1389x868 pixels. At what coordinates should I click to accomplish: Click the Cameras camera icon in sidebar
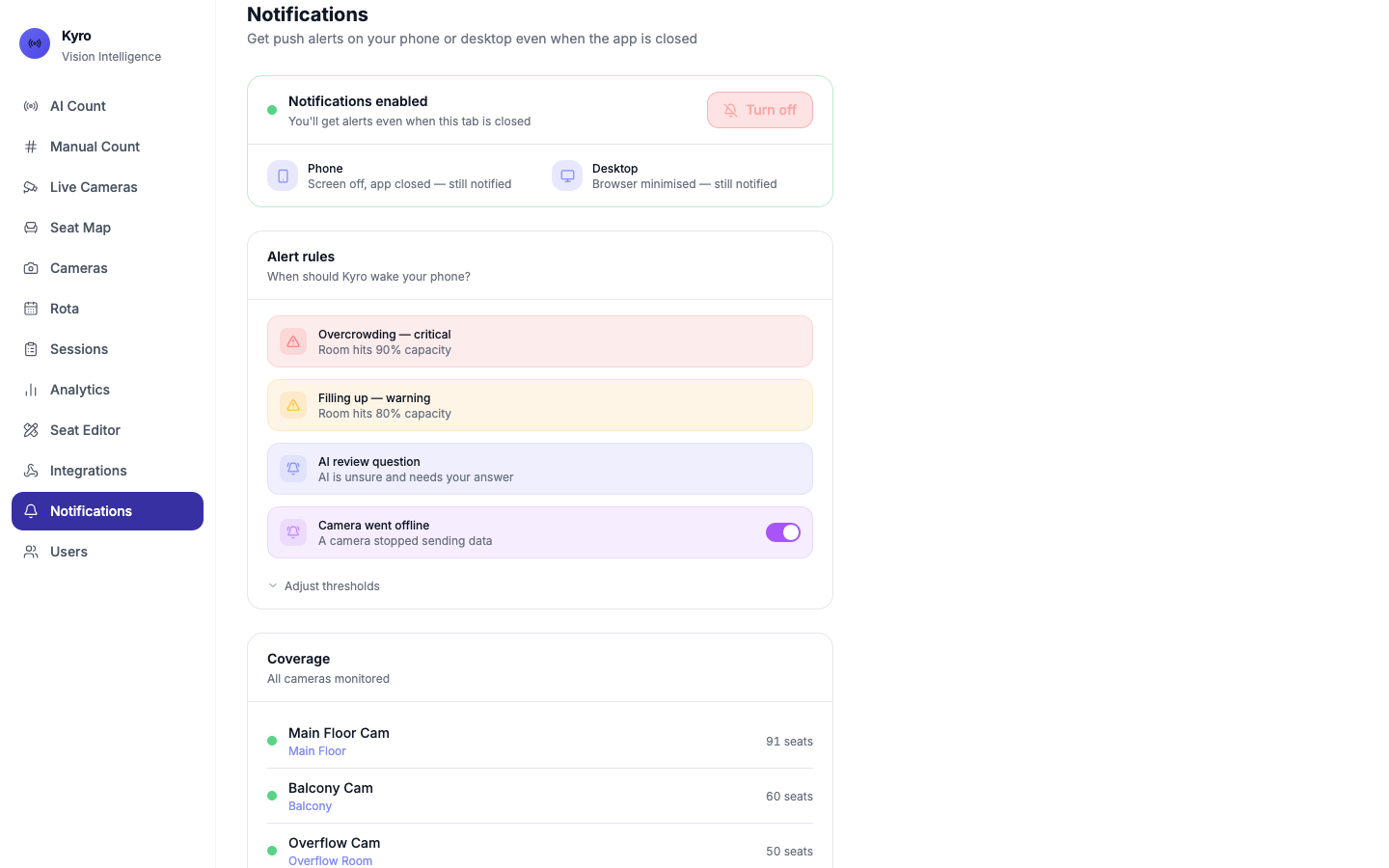pyautogui.click(x=31, y=268)
